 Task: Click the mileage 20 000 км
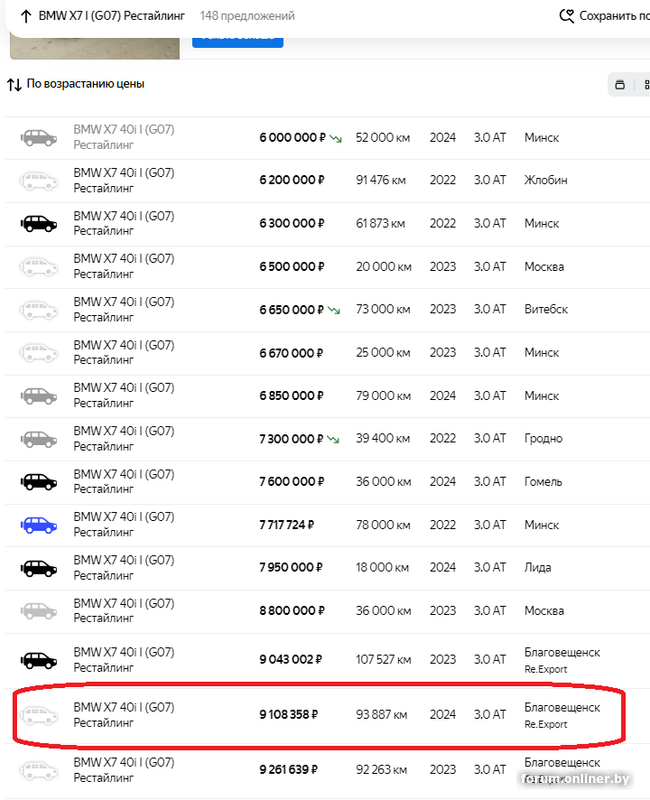(384, 267)
